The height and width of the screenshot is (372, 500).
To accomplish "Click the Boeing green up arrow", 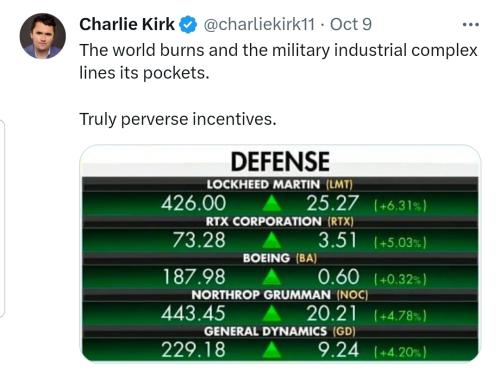I will pyautogui.click(x=272, y=277).
